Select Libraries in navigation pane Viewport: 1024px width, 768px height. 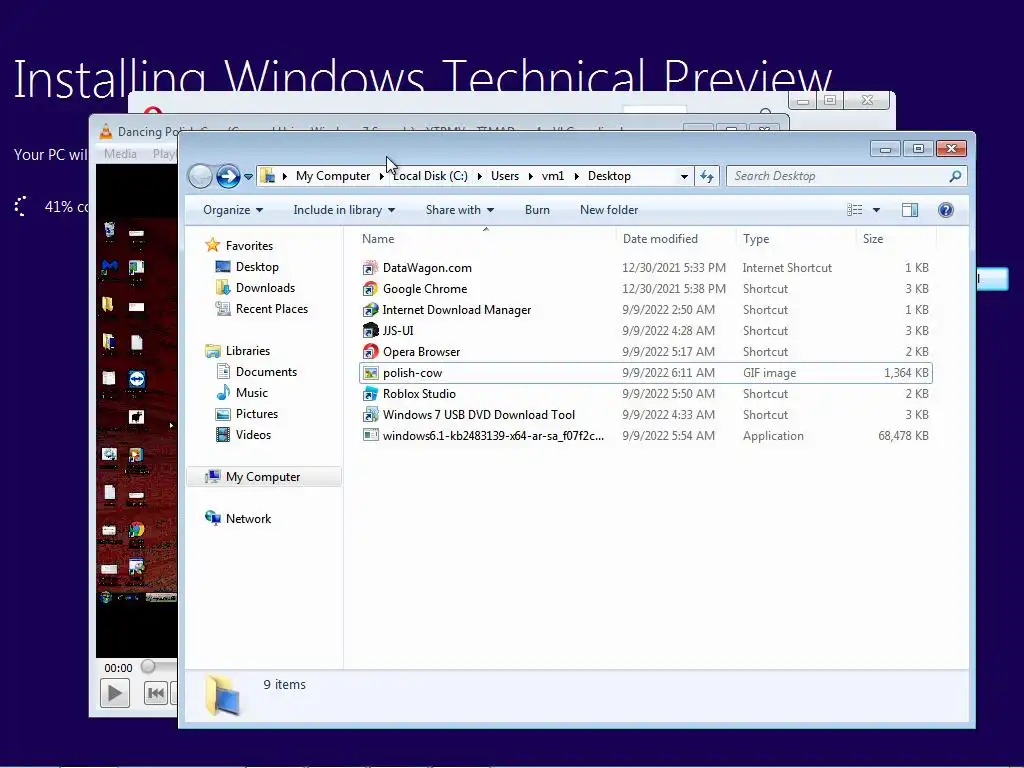[x=248, y=351]
